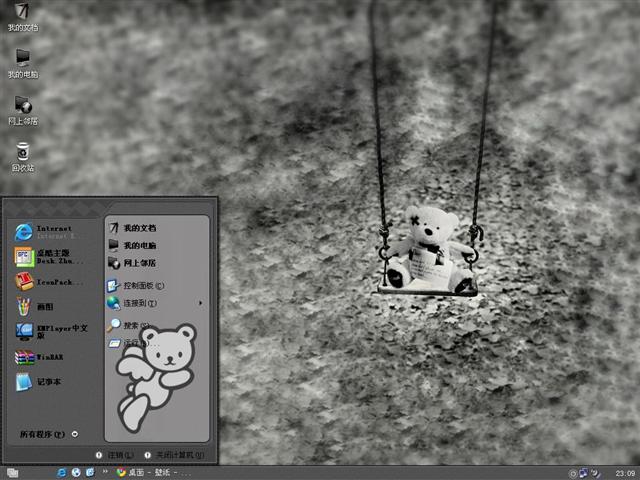This screenshot has height=480, width=640.
Task: Expand the quick launch overflow chevron
Action: (105, 472)
